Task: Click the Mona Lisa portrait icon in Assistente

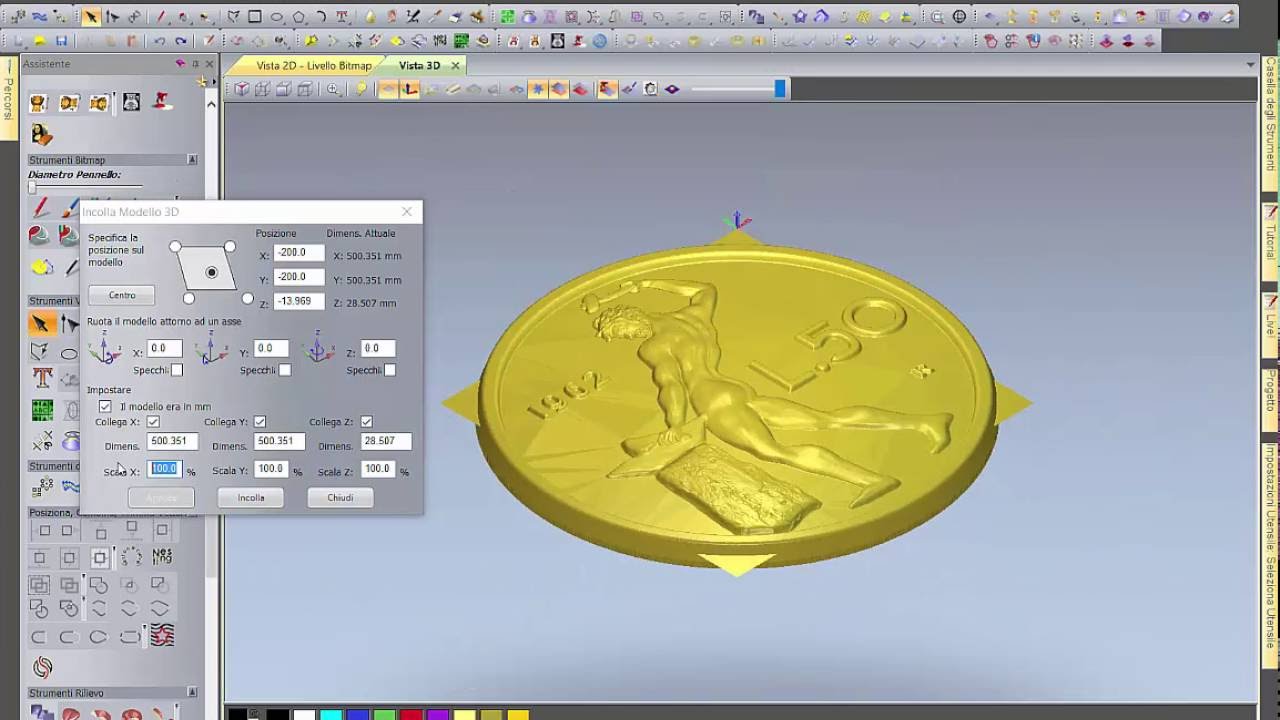Action: pos(41,134)
